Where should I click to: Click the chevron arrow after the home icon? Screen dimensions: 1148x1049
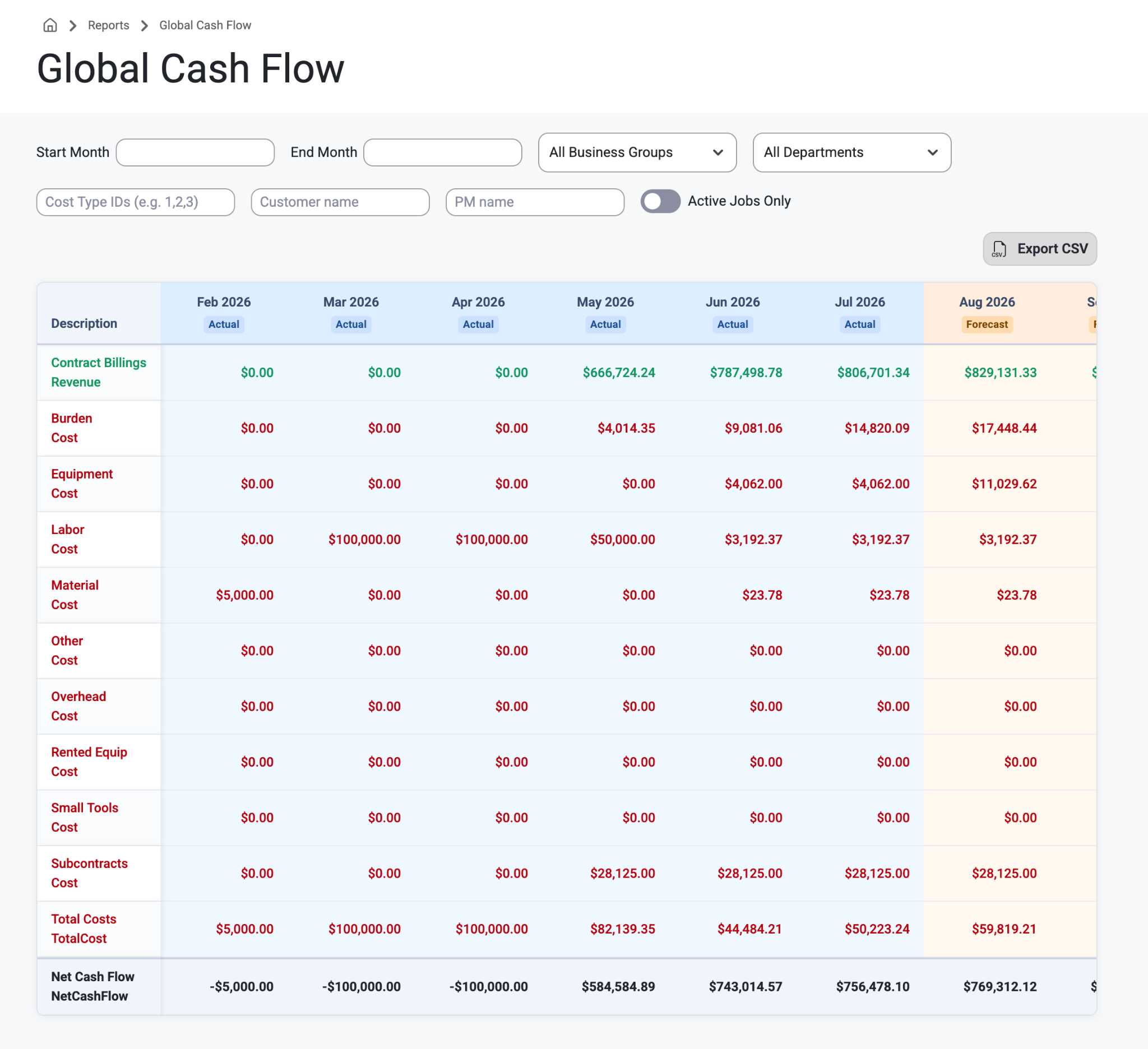(x=73, y=26)
